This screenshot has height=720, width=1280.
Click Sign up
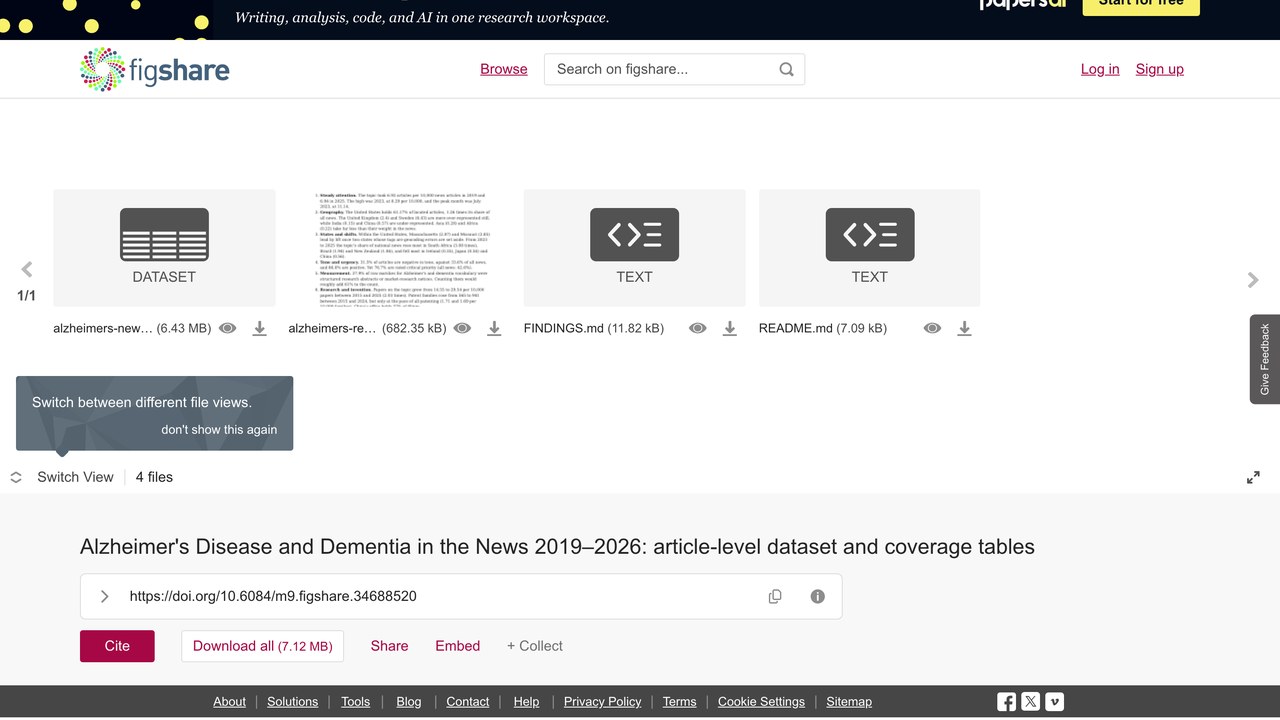pos(1160,69)
